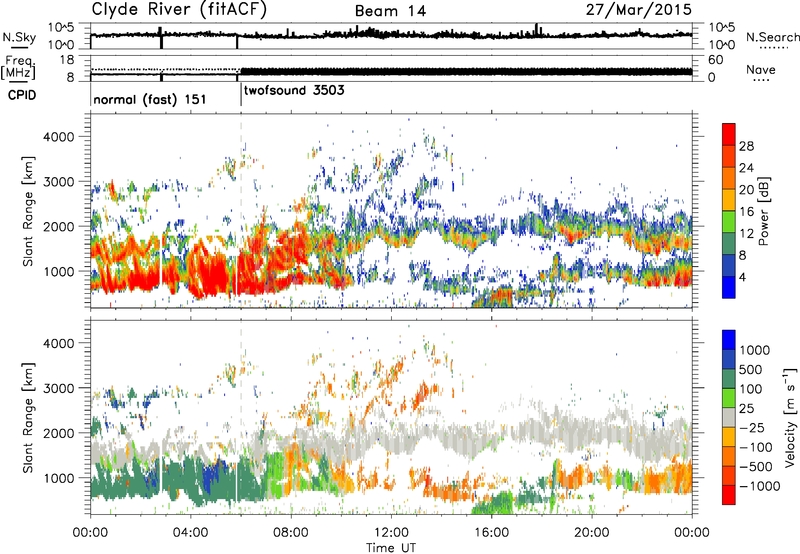Click 'Slant Range [km]' label of velocity panel

point(28,417)
